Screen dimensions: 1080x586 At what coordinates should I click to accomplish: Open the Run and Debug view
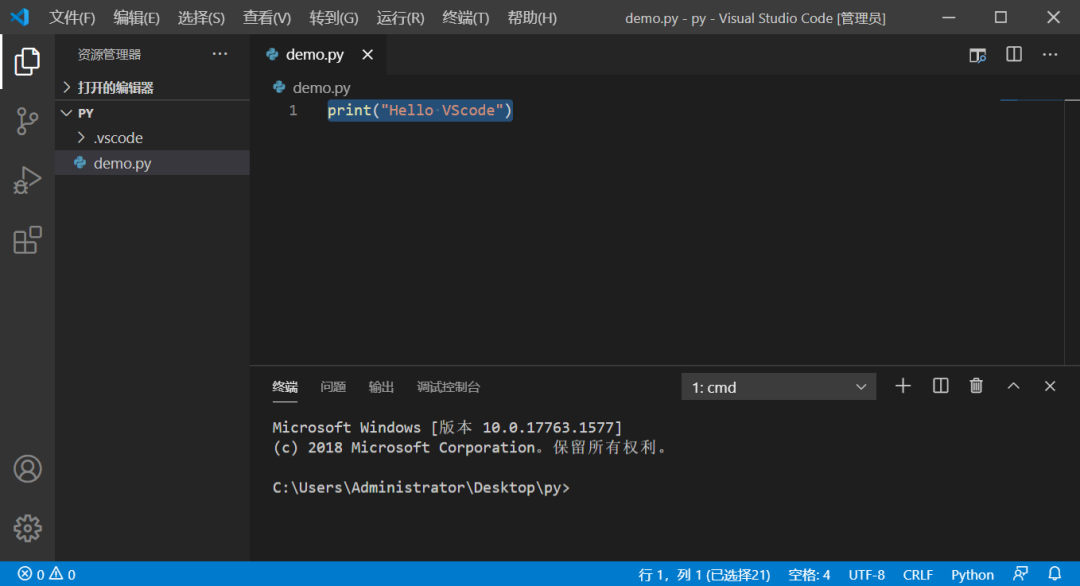click(27, 180)
